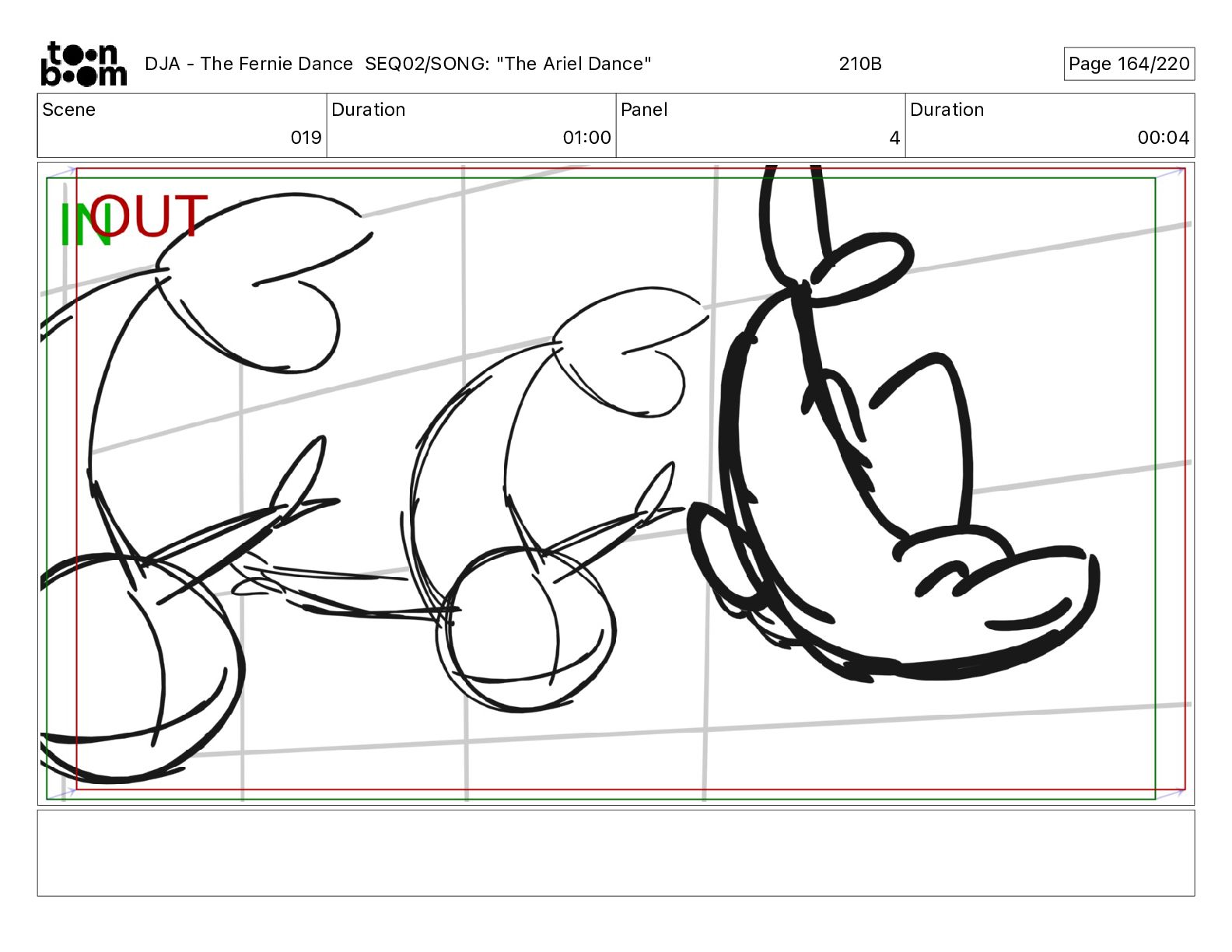Image resolution: width=1232 pixels, height=952 pixels.
Task: Click the title "DJA - The Fernie Dance"
Action: [249, 64]
